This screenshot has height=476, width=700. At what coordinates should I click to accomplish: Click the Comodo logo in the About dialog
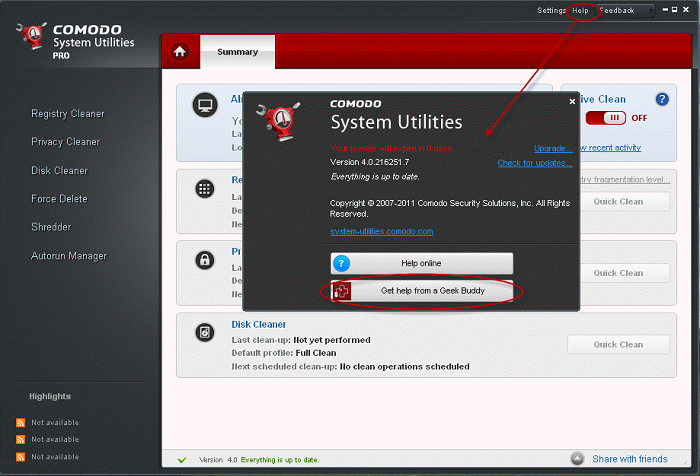click(279, 121)
